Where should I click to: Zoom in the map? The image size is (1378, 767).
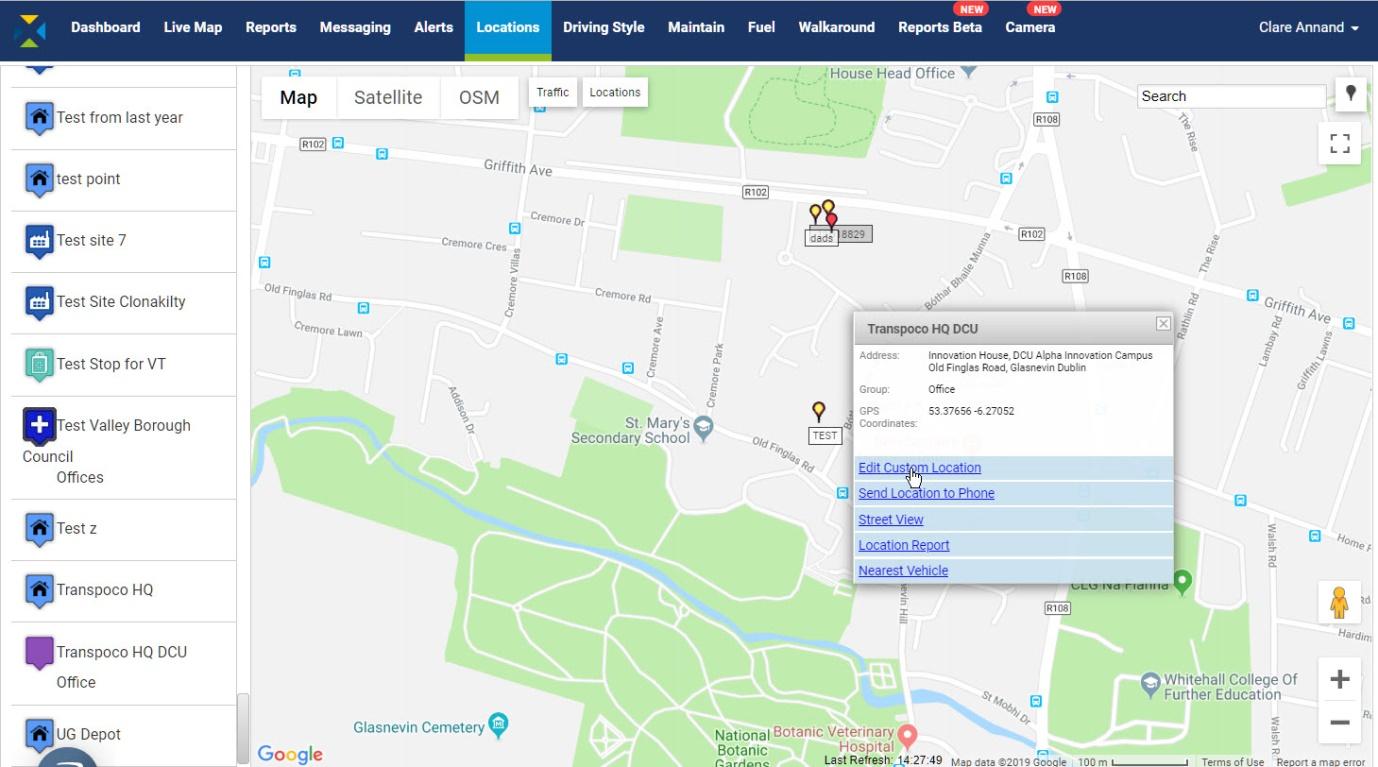(x=1339, y=680)
